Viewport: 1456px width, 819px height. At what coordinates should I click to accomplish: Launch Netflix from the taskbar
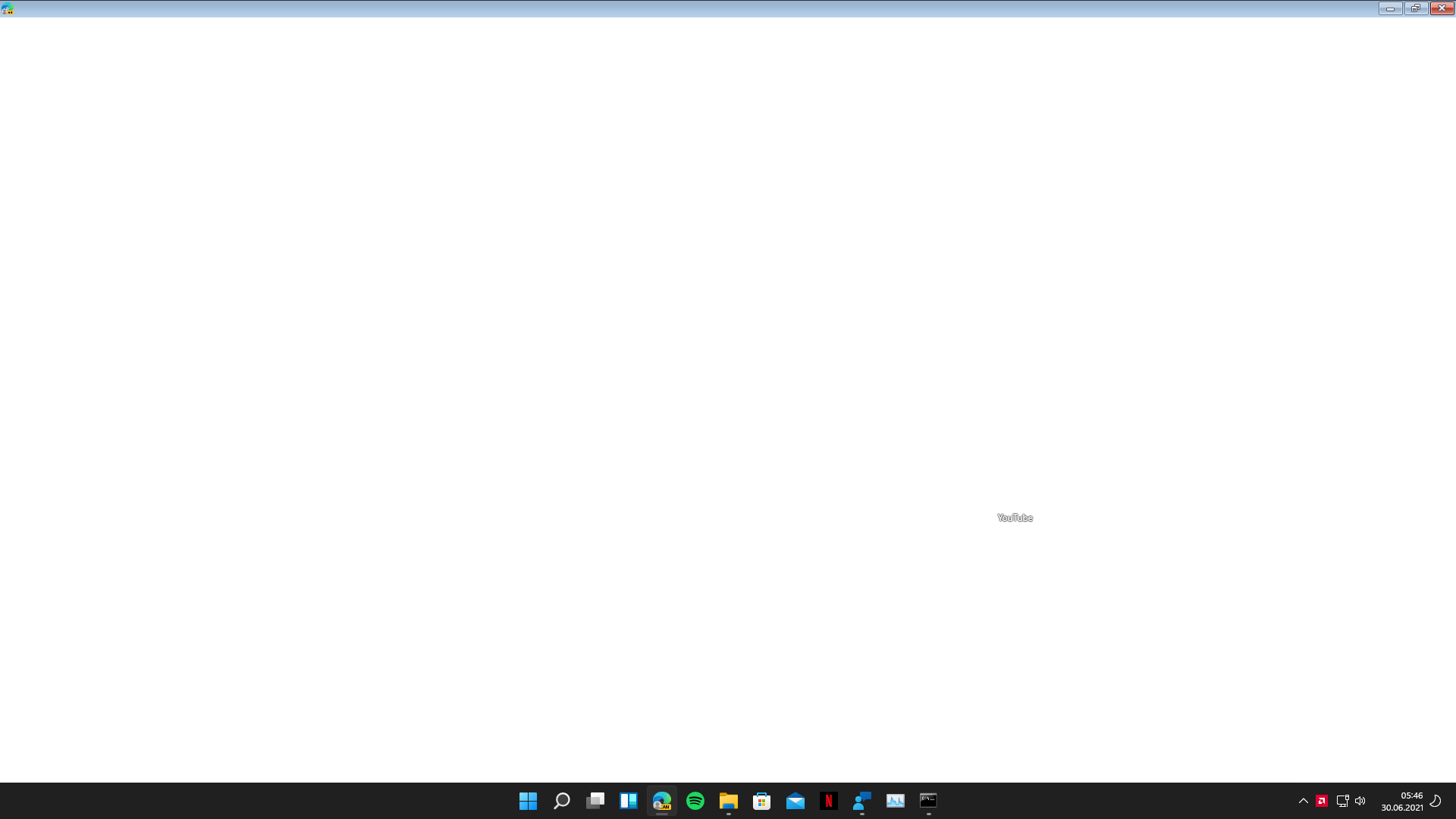coord(829,801)
